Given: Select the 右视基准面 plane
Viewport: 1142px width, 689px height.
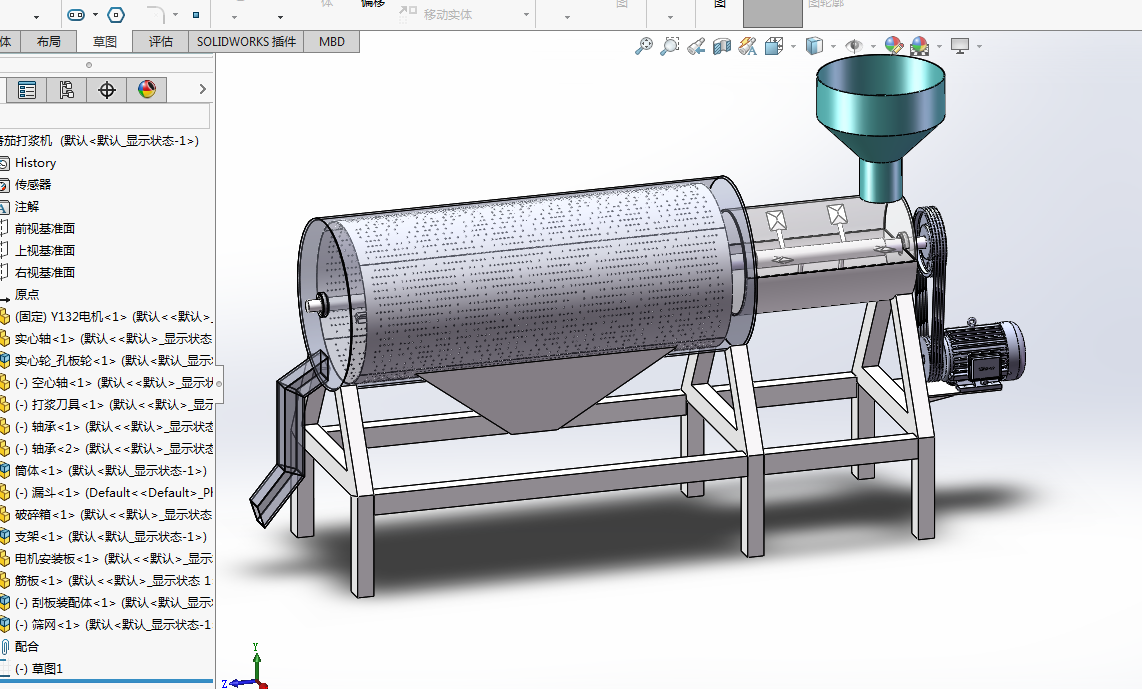Looking at the screenshot, I should click(x=44, y=272).
